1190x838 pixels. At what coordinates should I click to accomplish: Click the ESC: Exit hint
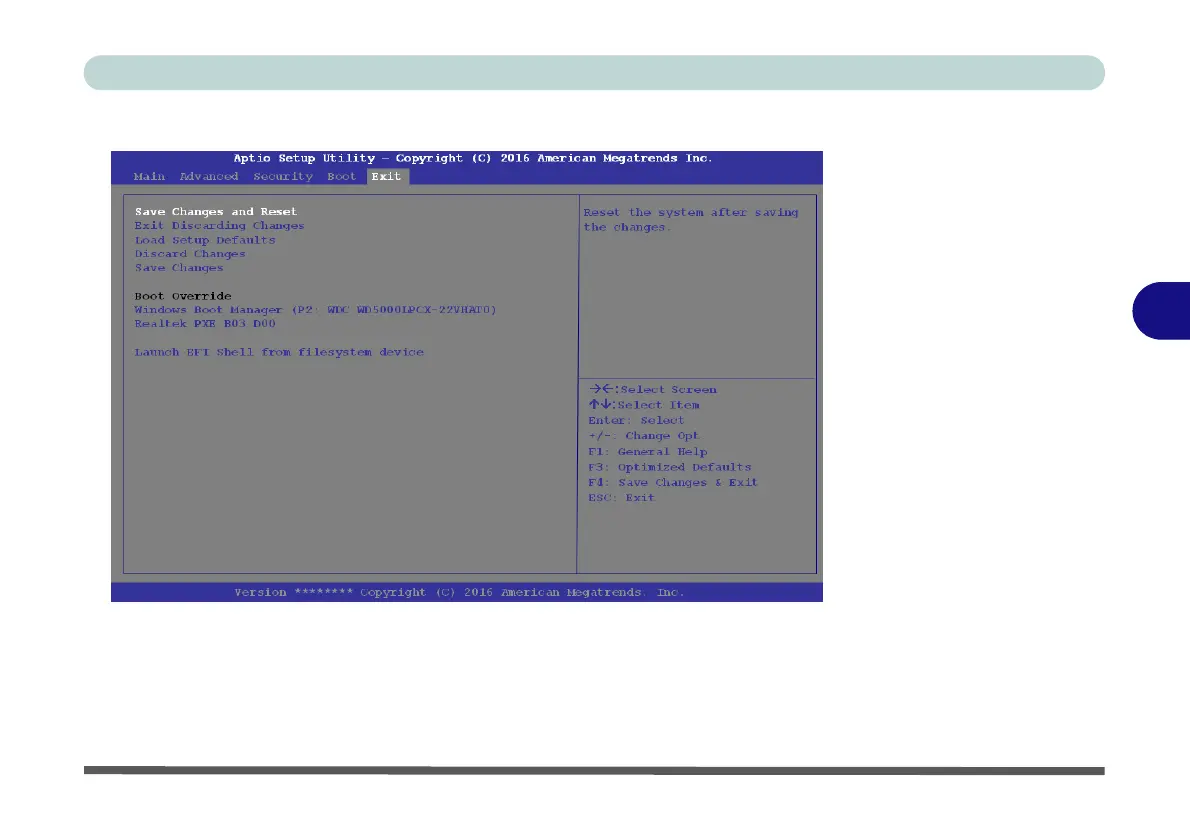coord(622,497)
